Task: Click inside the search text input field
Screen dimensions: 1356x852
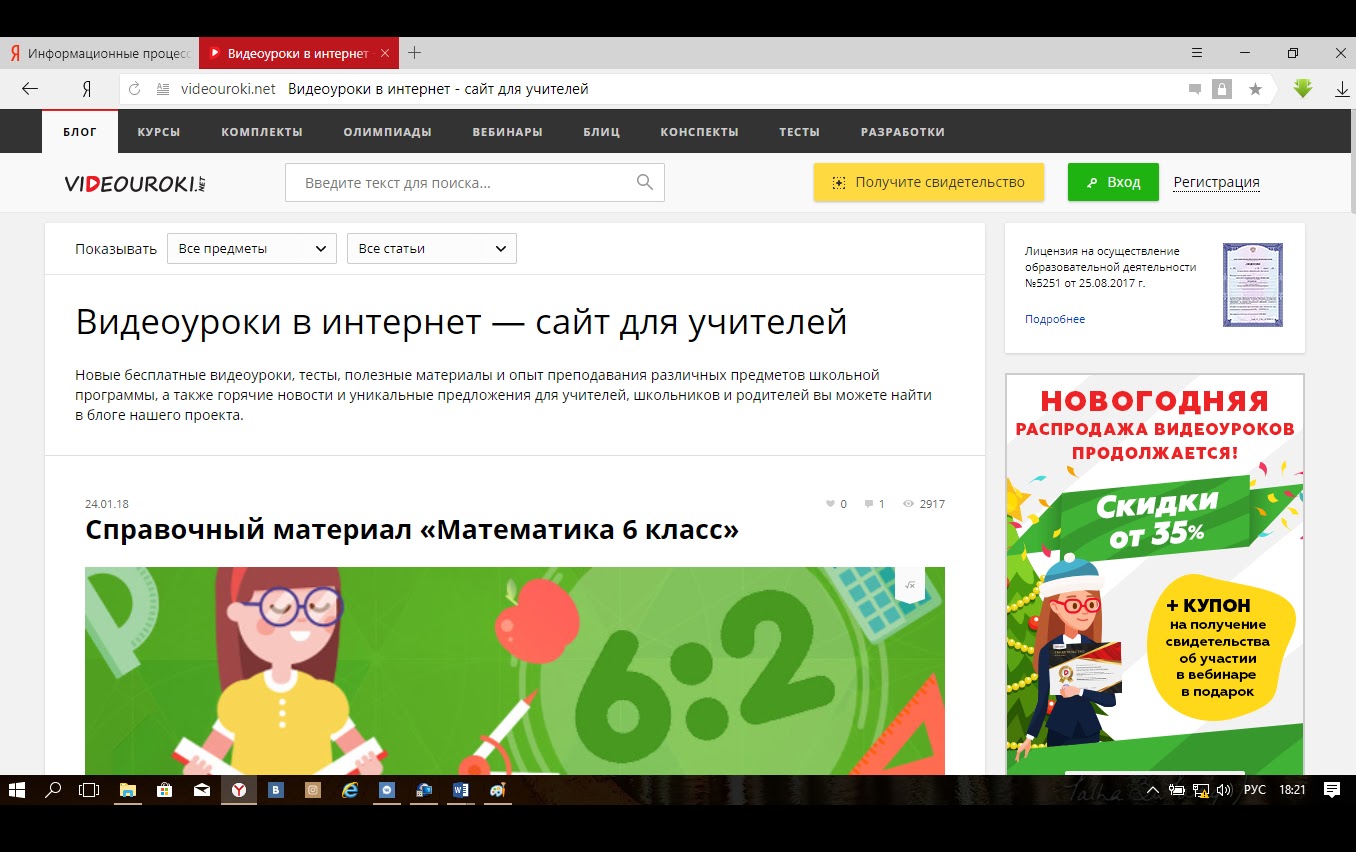Action: click(x=450, y=182)
